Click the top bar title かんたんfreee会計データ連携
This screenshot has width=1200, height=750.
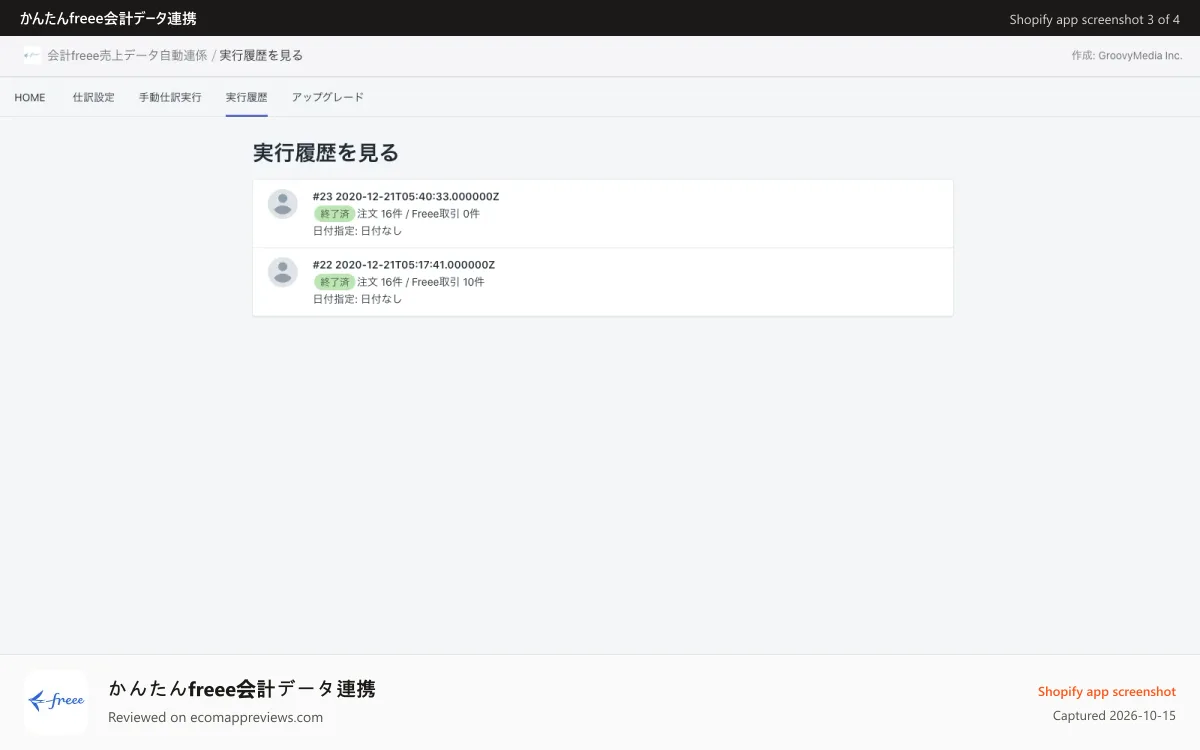coord(108,18)
